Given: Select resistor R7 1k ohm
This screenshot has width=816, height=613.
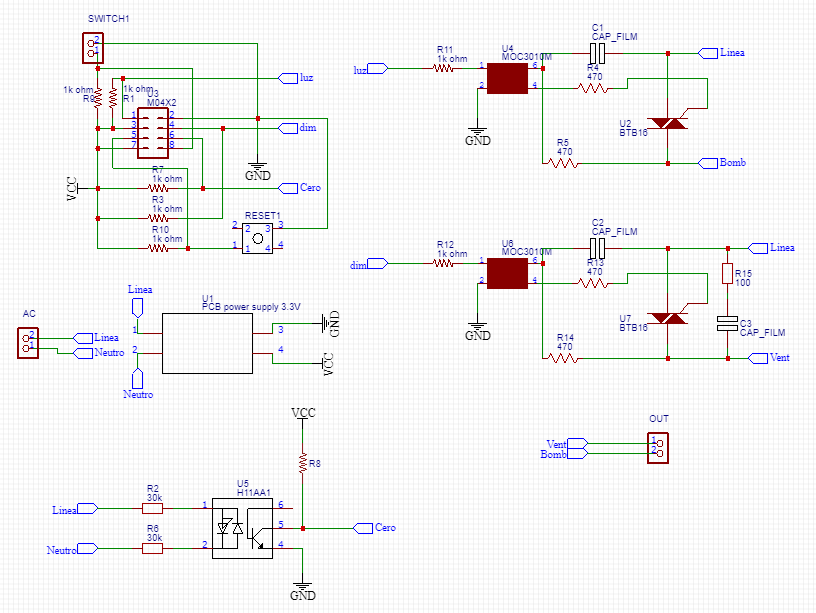Looking at the screenshot, I should [x=158, y=188].
